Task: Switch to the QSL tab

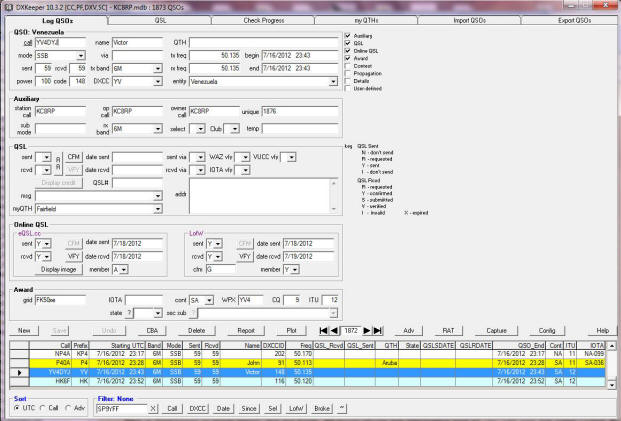Action: pos(160,21)
